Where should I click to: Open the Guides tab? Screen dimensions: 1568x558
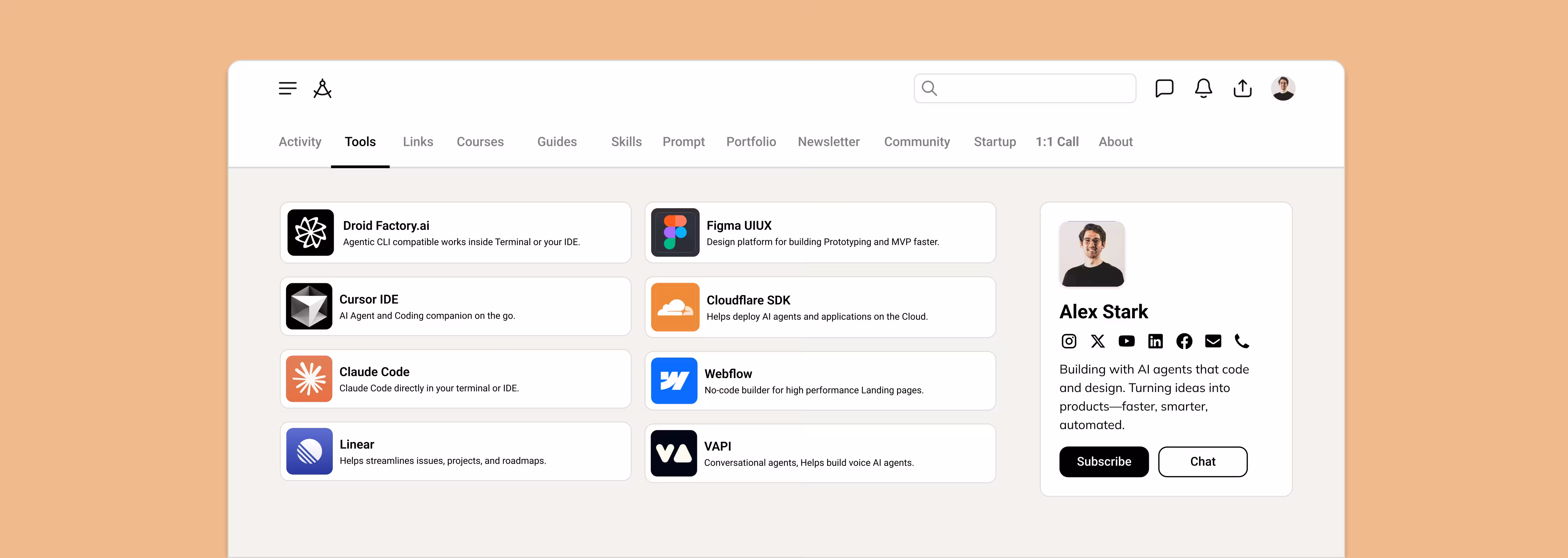pyautogui.click(x=557, y=142)
